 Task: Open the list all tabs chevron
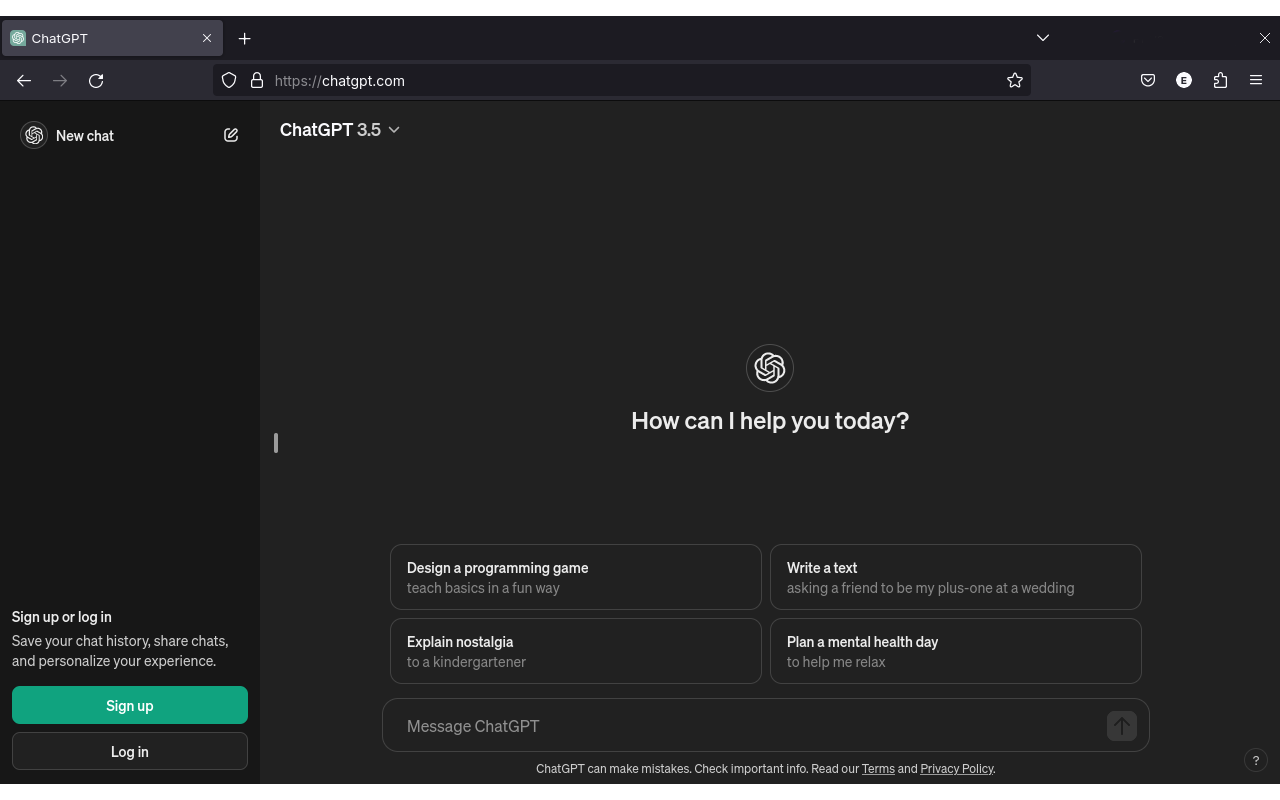[1042, 38]
